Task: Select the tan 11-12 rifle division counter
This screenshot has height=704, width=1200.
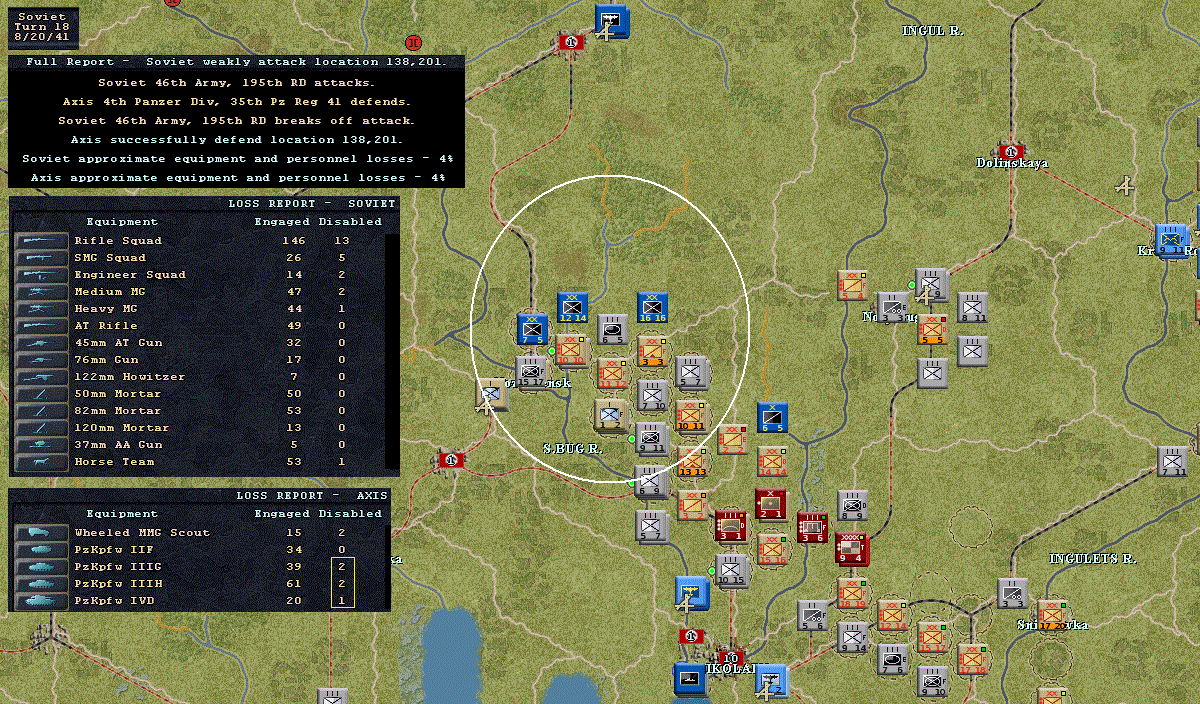Action: (612, 372)
